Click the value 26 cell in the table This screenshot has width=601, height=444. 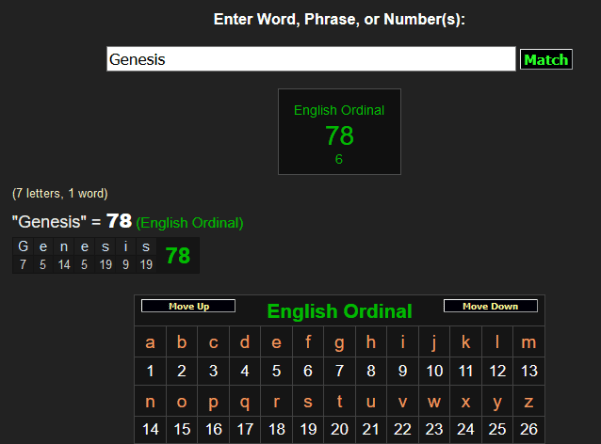528,429
